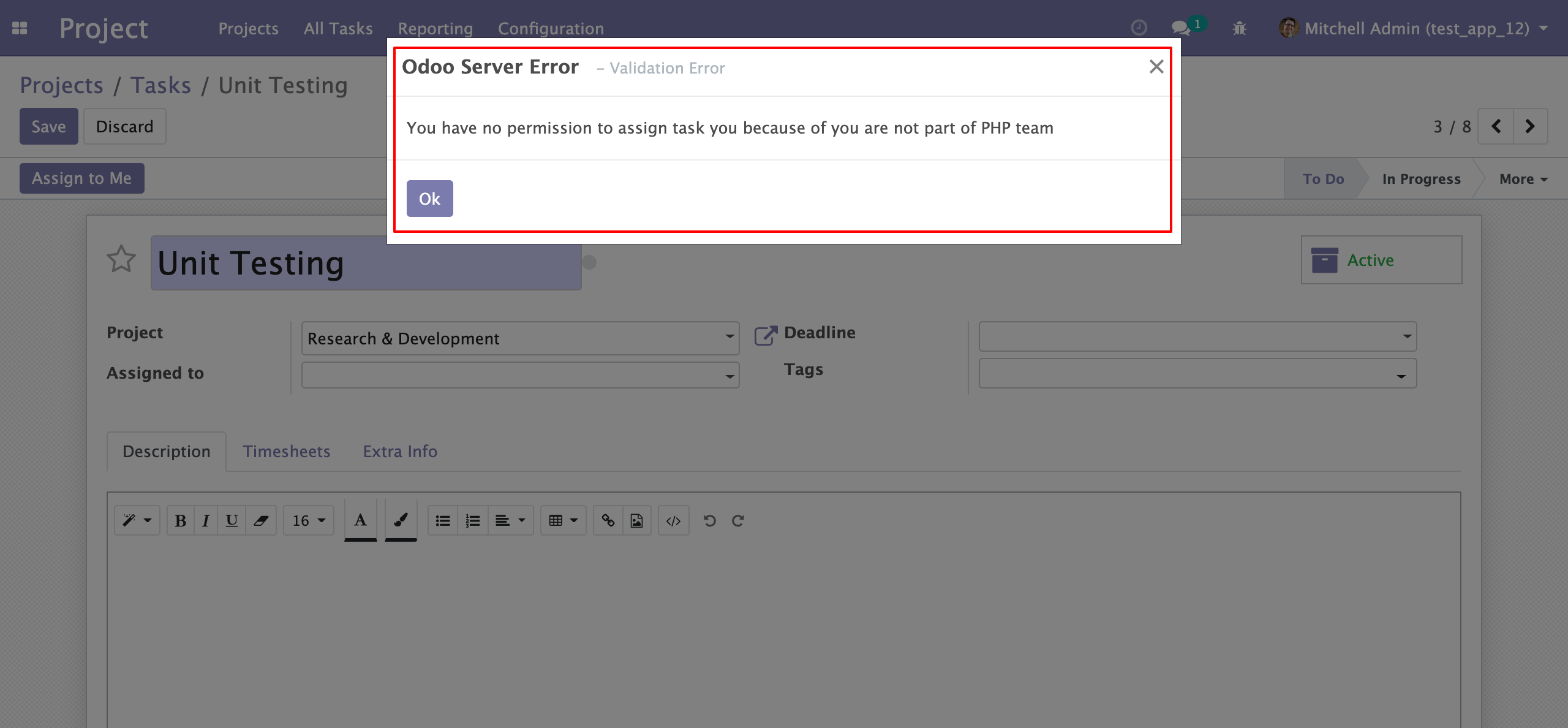Image resolution: width=1568 pixels, height=728 pixels.
Task: Go to previous record arrow
Action: pos(1496,126)
